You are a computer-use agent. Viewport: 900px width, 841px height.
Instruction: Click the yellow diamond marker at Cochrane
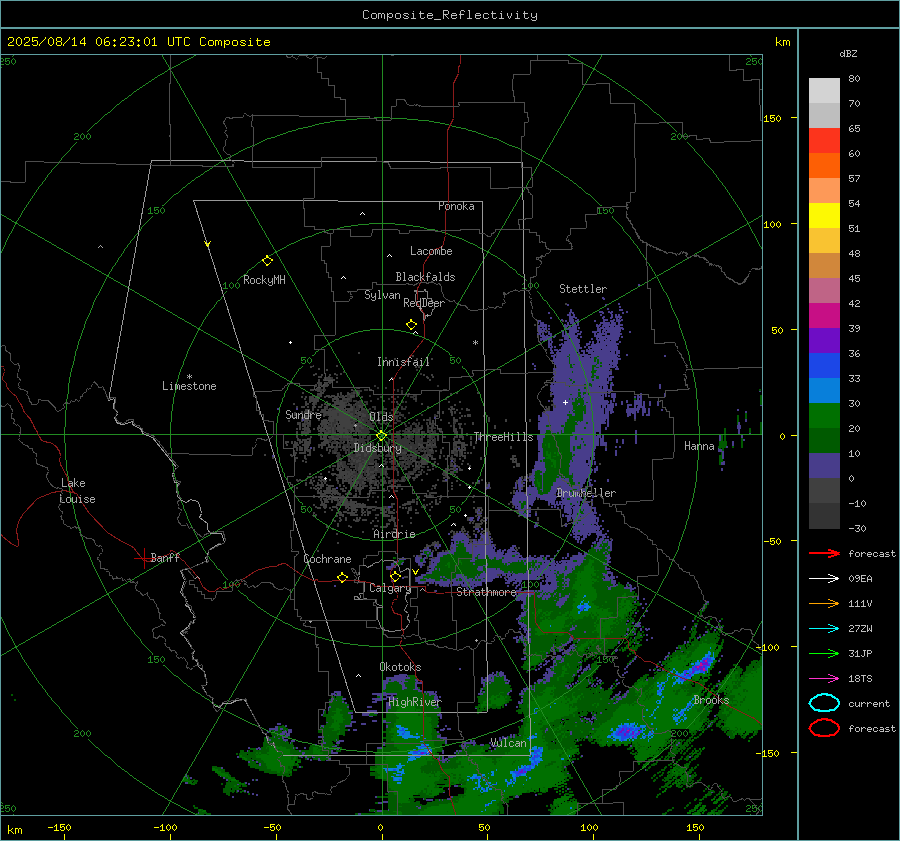click(343, 577)
